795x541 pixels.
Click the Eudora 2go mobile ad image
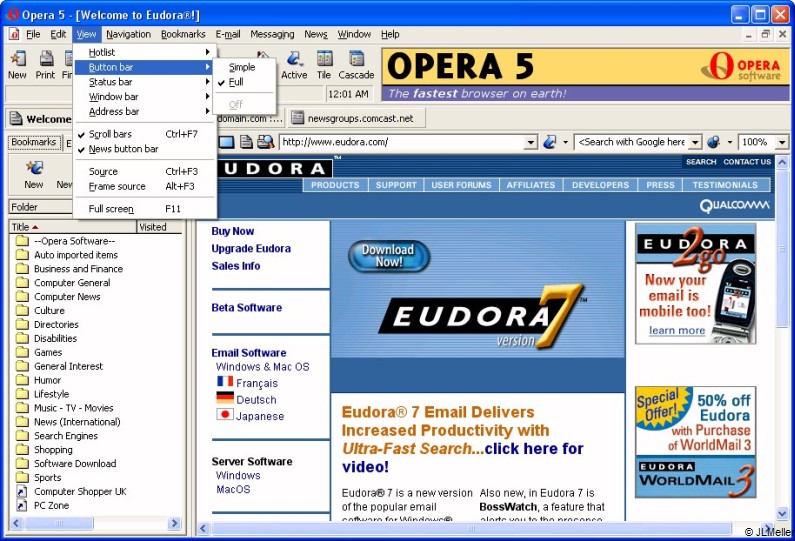(696, 284)
